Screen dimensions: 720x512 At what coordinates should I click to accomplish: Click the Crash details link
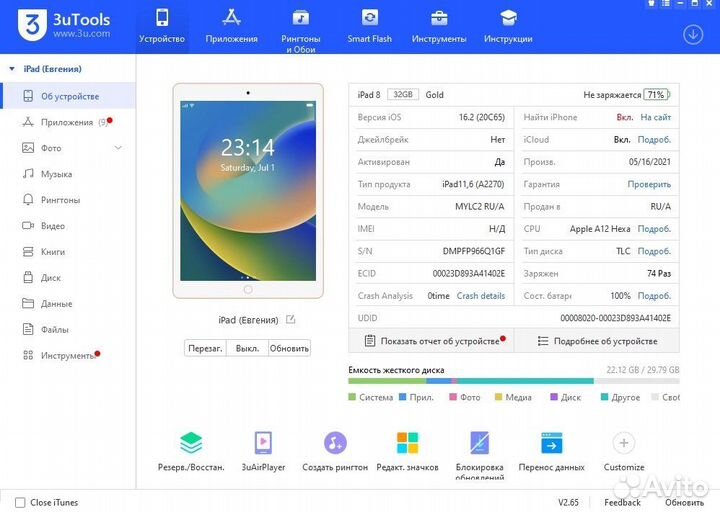(x=481, y=296)
